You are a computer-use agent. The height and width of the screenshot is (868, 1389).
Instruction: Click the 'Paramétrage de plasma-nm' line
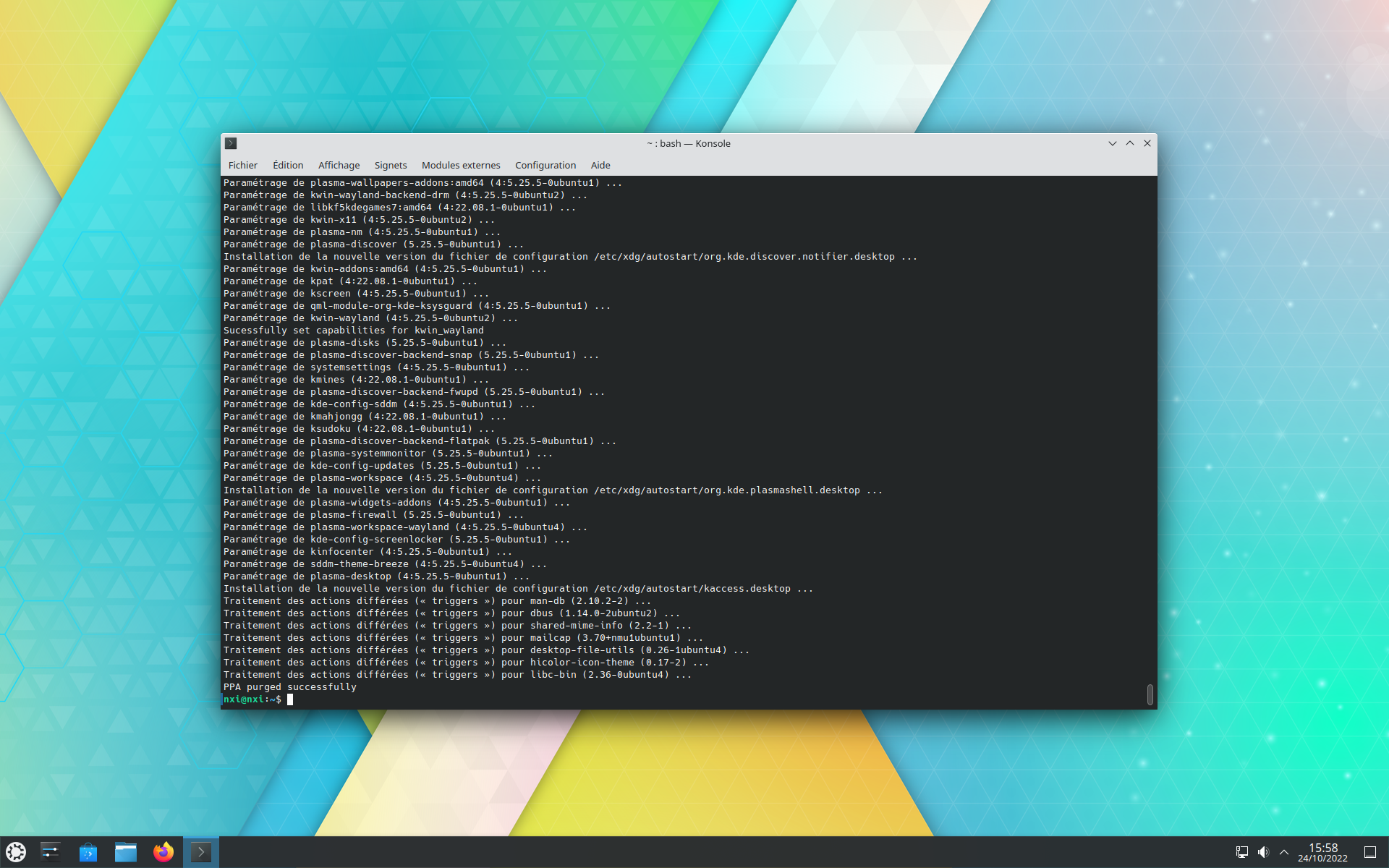[362, 232]
